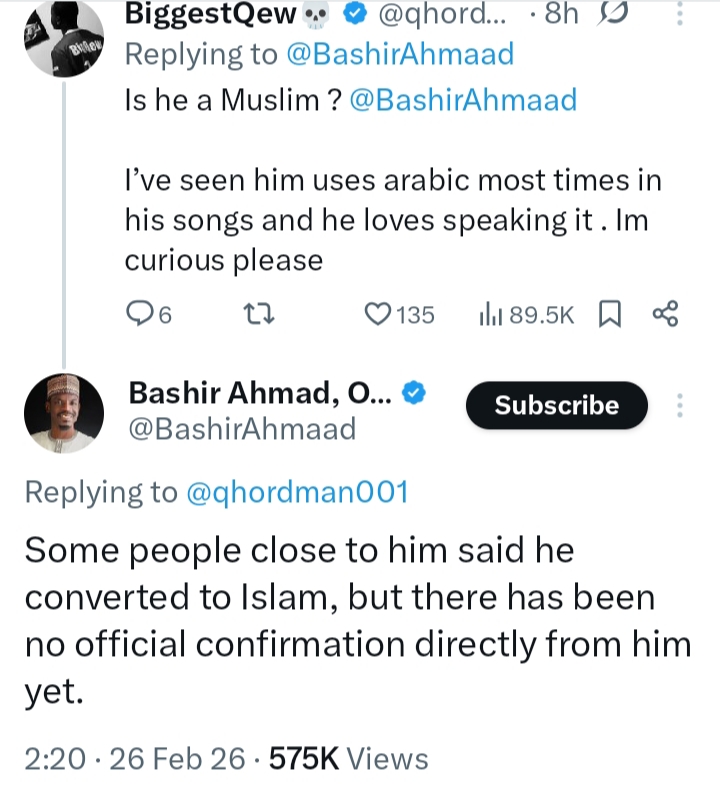The height and width of the screenshot is (793, 720).
Task: Open more options beside Subscribe button
Action: tap(680, 405)
